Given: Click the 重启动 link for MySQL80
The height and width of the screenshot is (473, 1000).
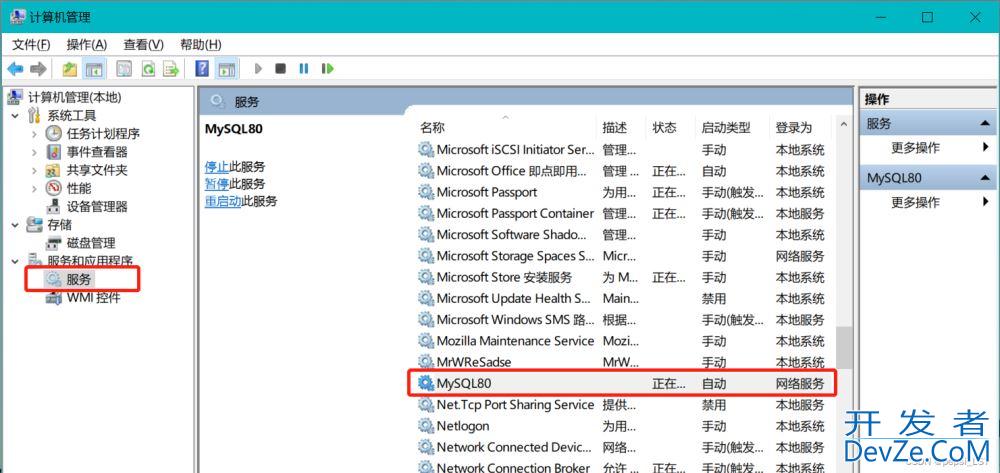Looking at the screenshot, I should point(223,201).
